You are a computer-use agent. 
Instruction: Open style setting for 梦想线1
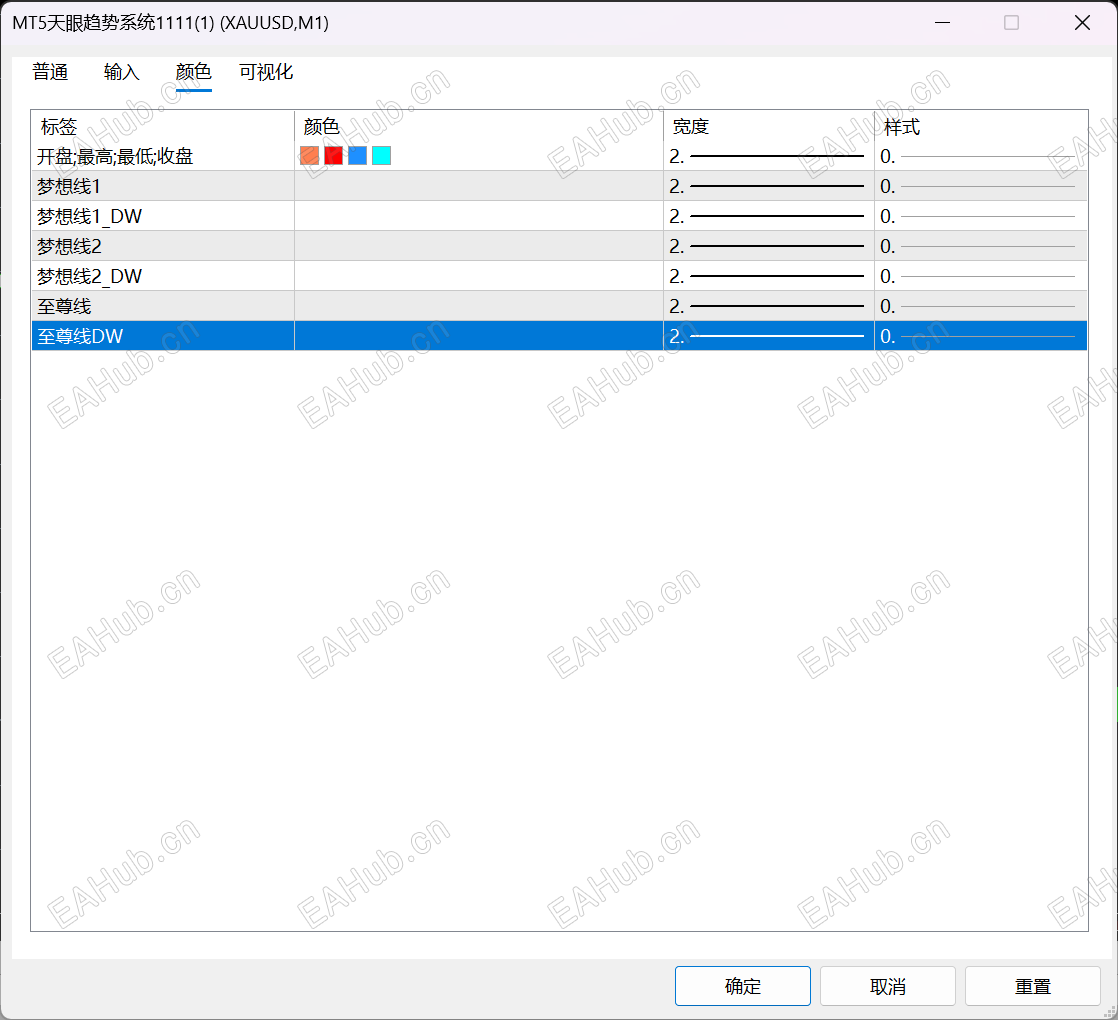(x=981, y=186)
